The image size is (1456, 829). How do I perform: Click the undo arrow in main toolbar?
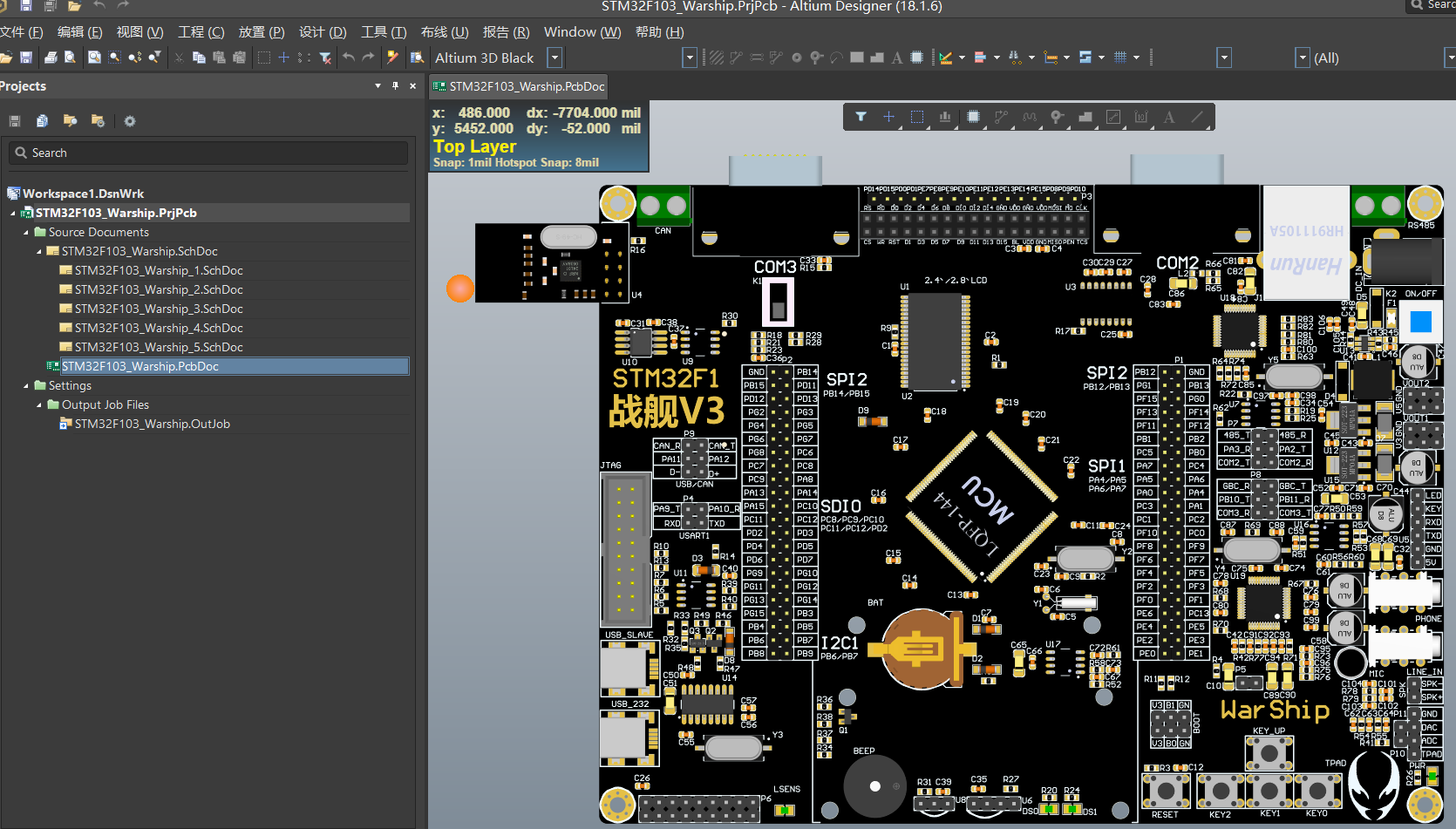tap(349, 58)
